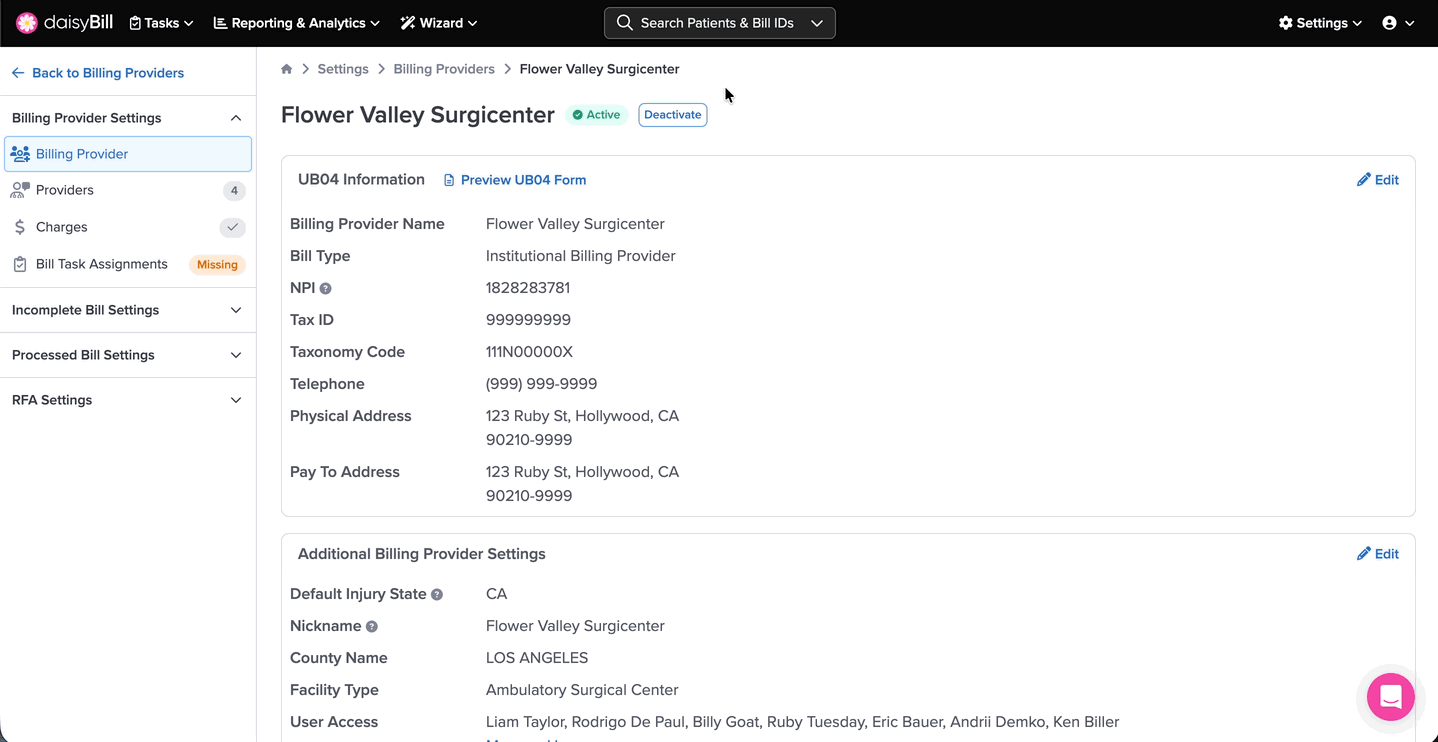This screenshot has height=742, width=1438.
Task: Click the Nickname help icon
Action: coord(372,627)
